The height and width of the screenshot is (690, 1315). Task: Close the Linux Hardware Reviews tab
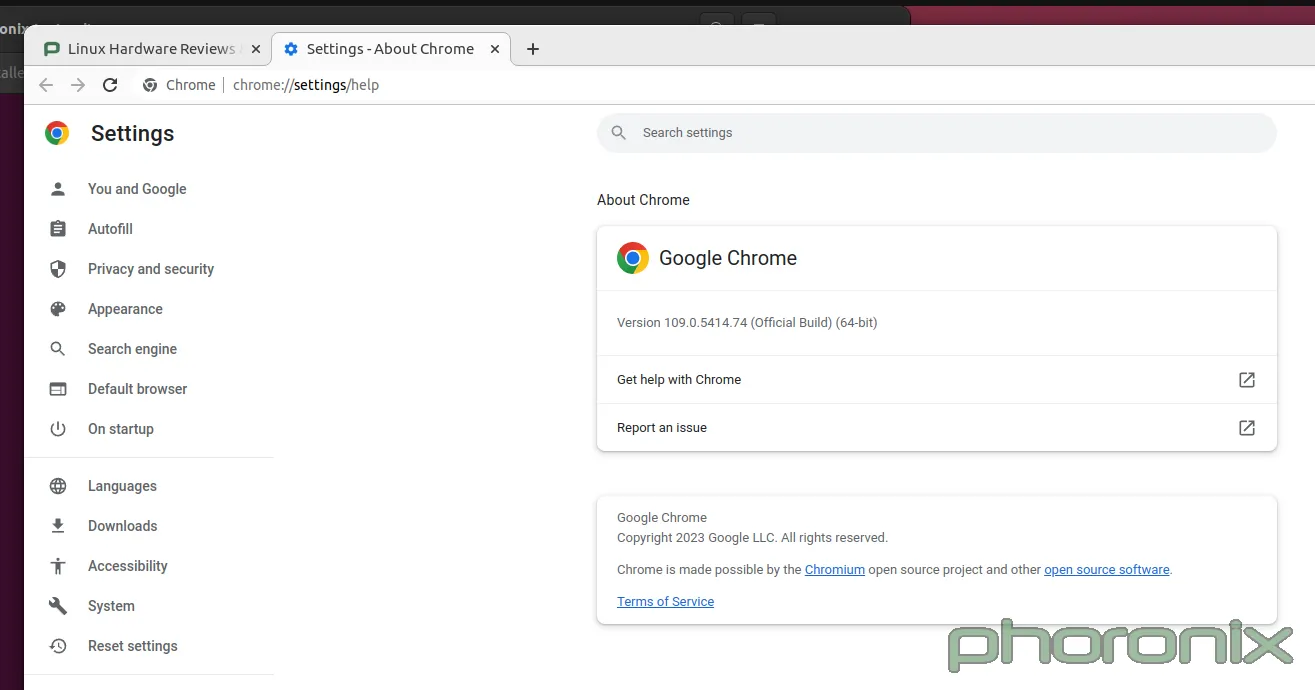[255, 49]
